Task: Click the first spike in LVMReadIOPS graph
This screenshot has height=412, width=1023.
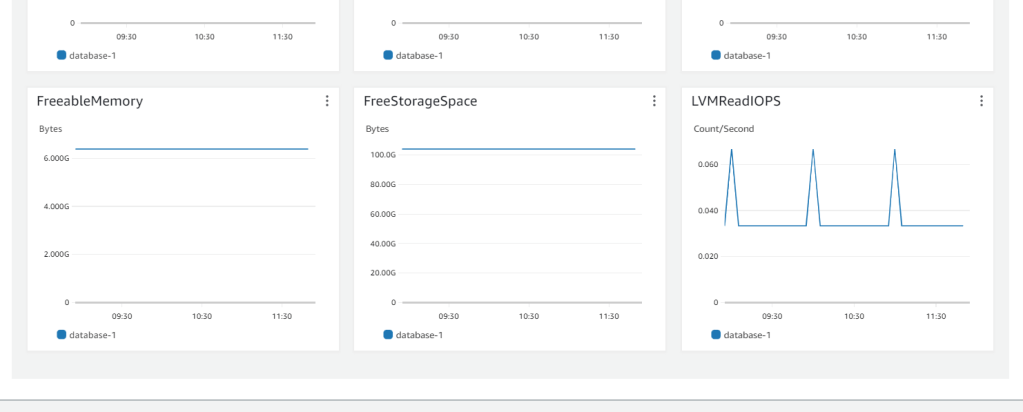Action: [x=732, y=151]
